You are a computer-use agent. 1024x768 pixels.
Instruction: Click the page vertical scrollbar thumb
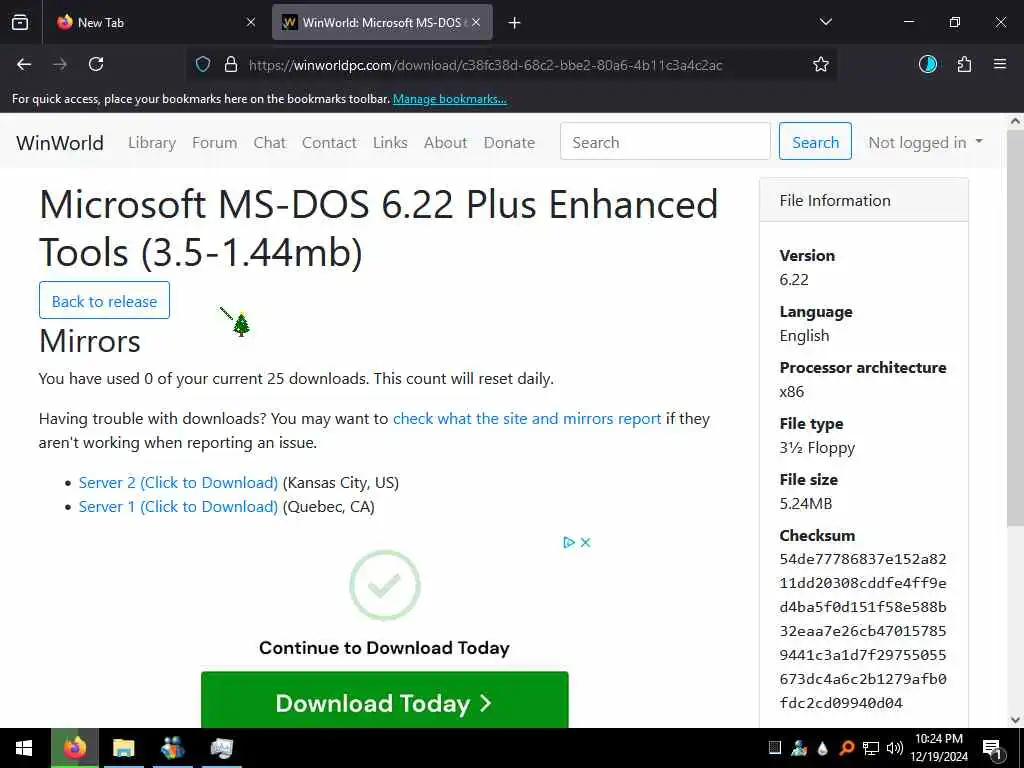pyautogui.click(x=1016, y=327)
